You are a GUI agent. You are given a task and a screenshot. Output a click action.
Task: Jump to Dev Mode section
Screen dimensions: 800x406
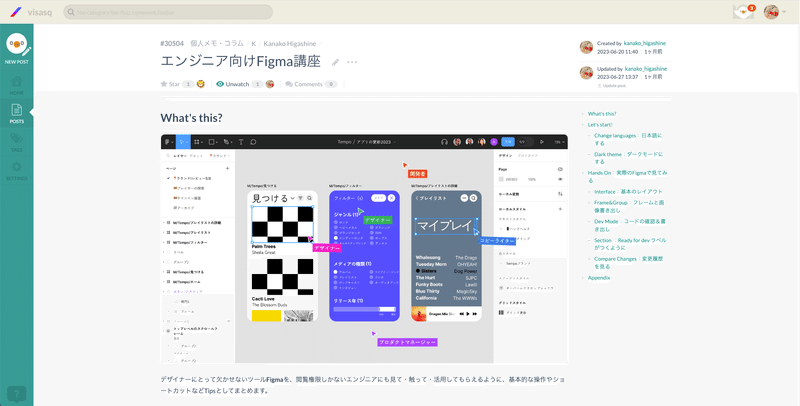pos(630,225)
